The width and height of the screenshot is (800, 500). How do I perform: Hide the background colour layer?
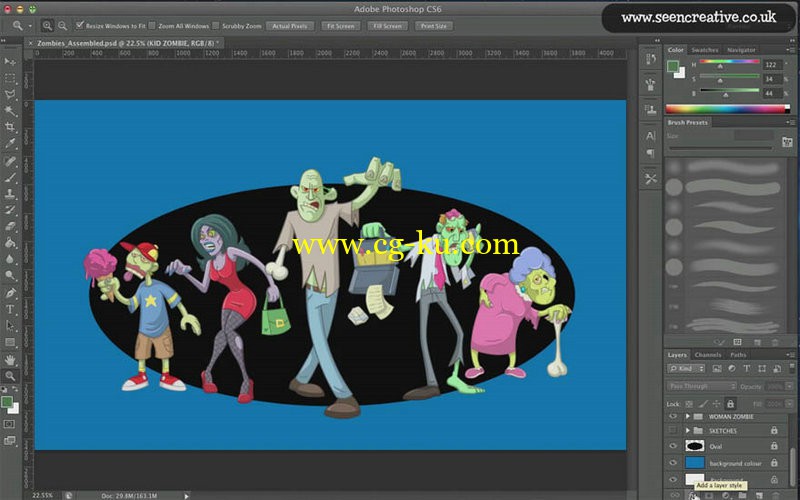(673, 463)
